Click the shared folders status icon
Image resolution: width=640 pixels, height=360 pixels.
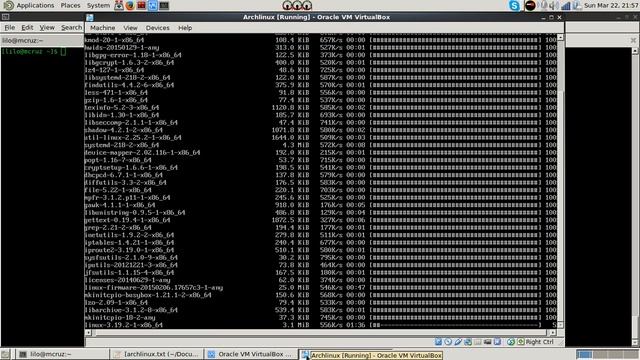click(x=477, y=342)
